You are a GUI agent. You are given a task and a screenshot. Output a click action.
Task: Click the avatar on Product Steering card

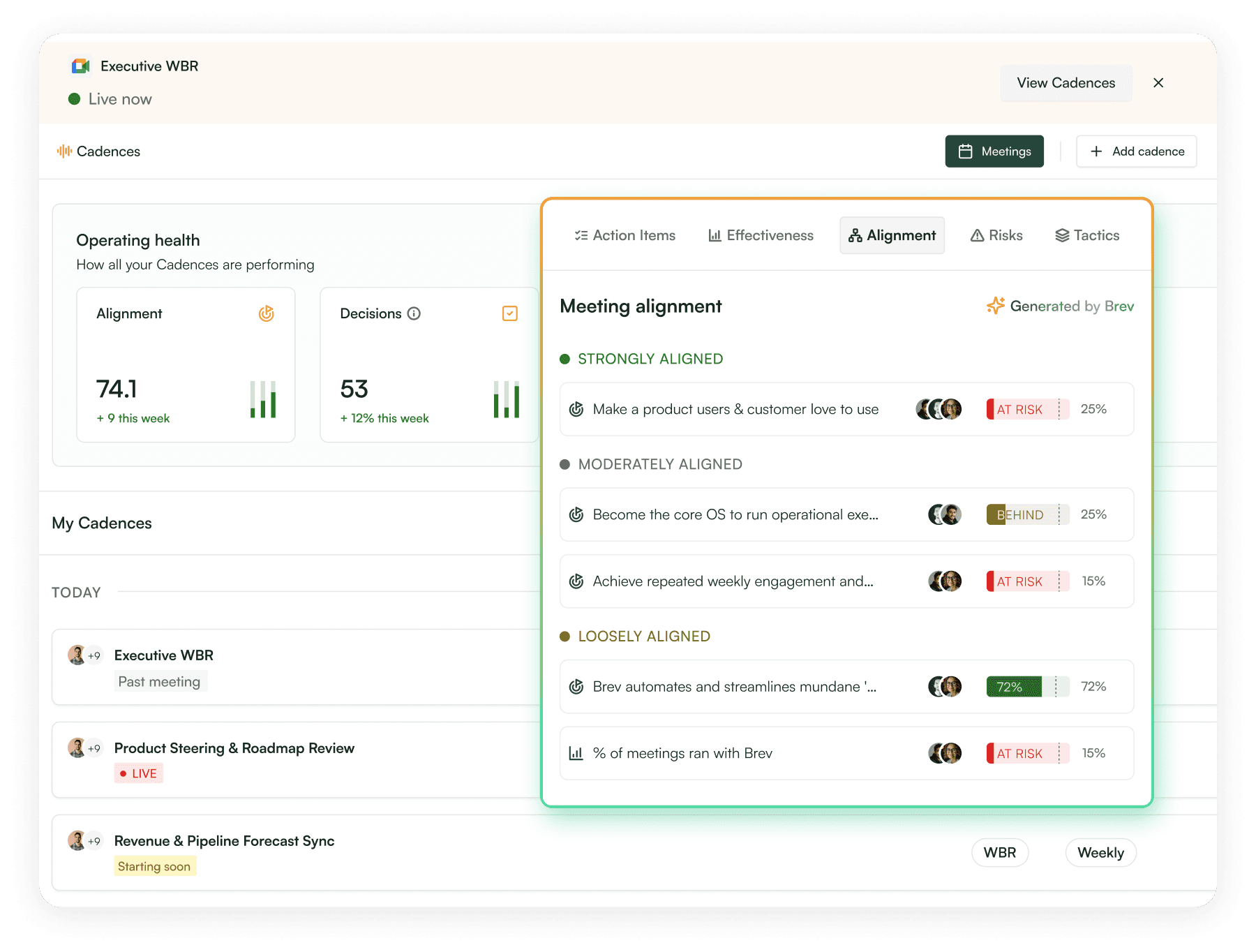tap(77, 748)
